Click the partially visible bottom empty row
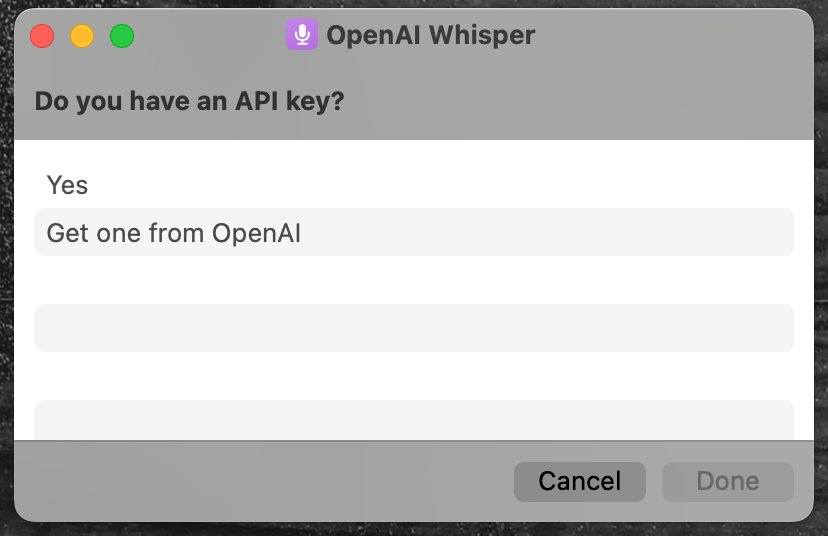This screenshot has width=828, height=536. 414,420
